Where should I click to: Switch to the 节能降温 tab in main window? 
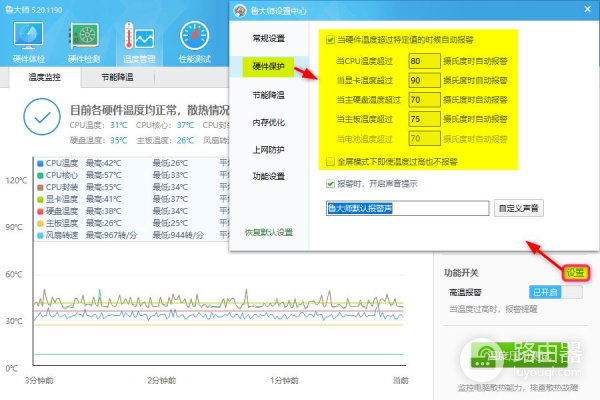coord(117,77)
